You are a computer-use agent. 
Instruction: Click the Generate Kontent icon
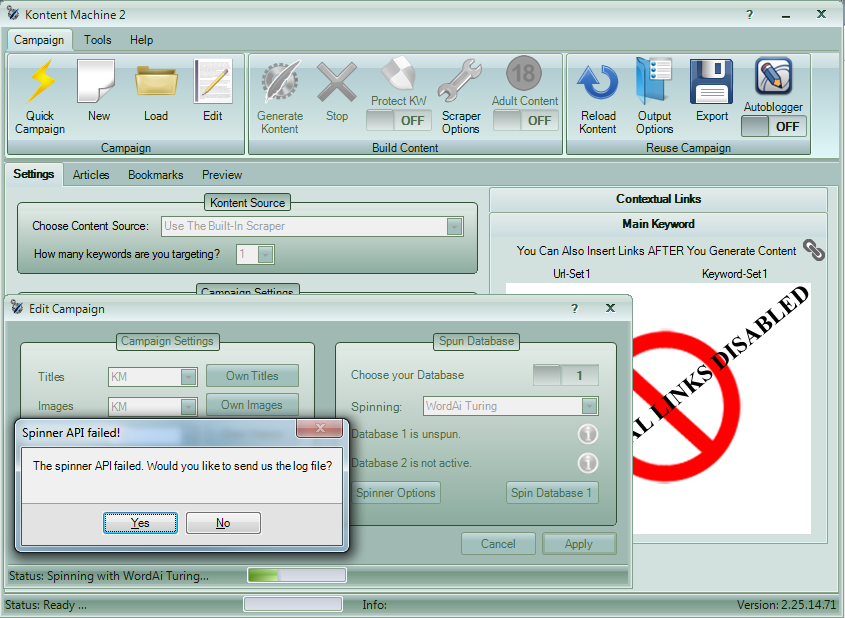pos(280,81)
